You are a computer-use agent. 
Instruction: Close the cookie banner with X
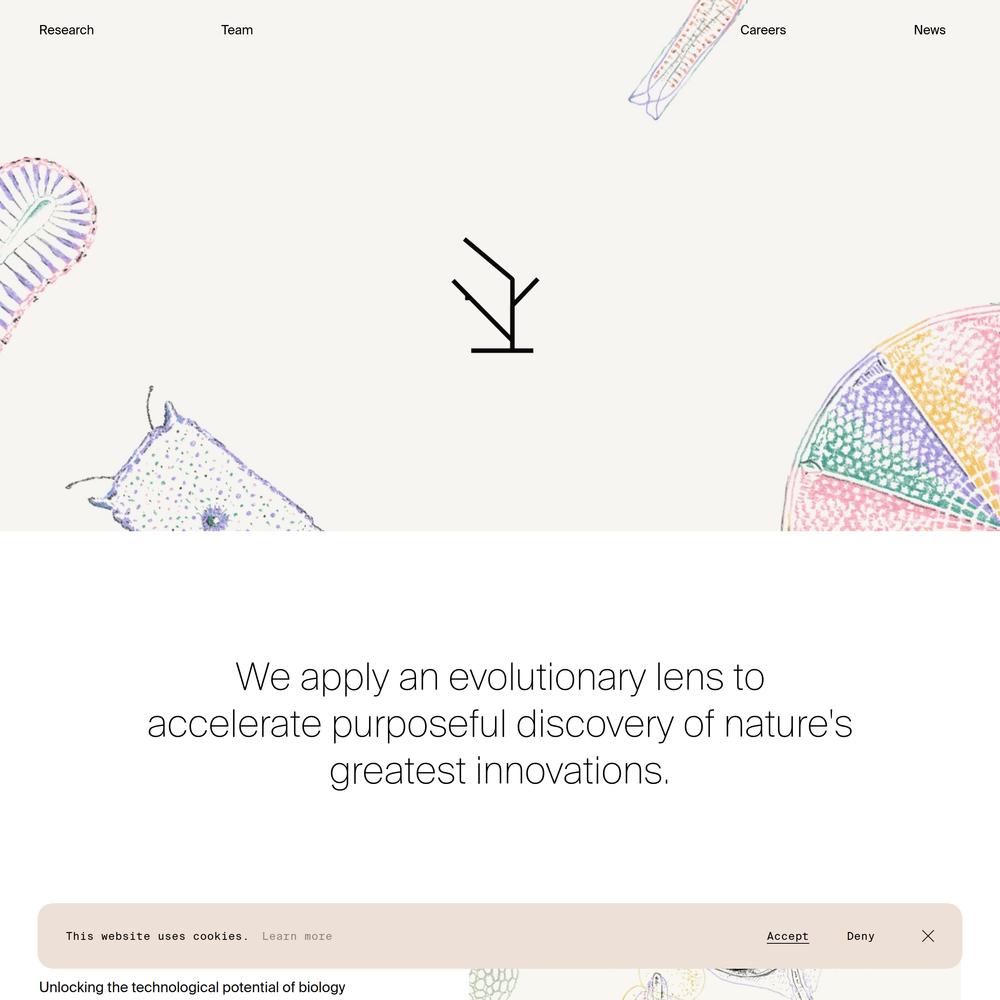point(928,936)
